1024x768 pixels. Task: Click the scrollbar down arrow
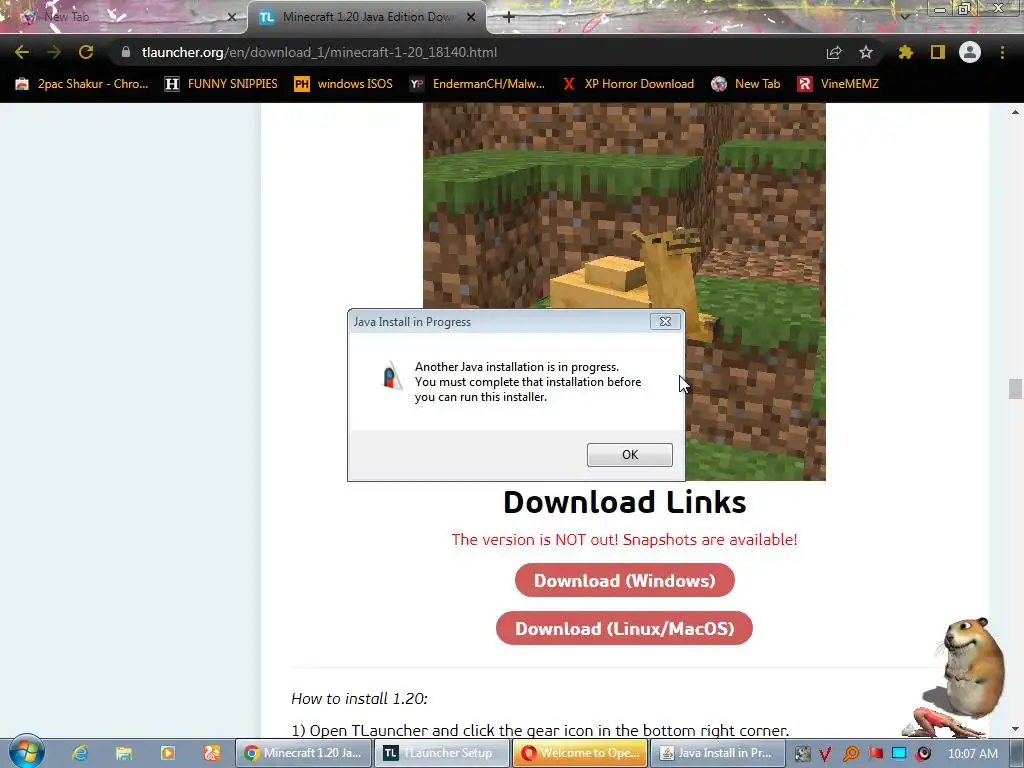pyautogui.click(x=1015, y=729)
